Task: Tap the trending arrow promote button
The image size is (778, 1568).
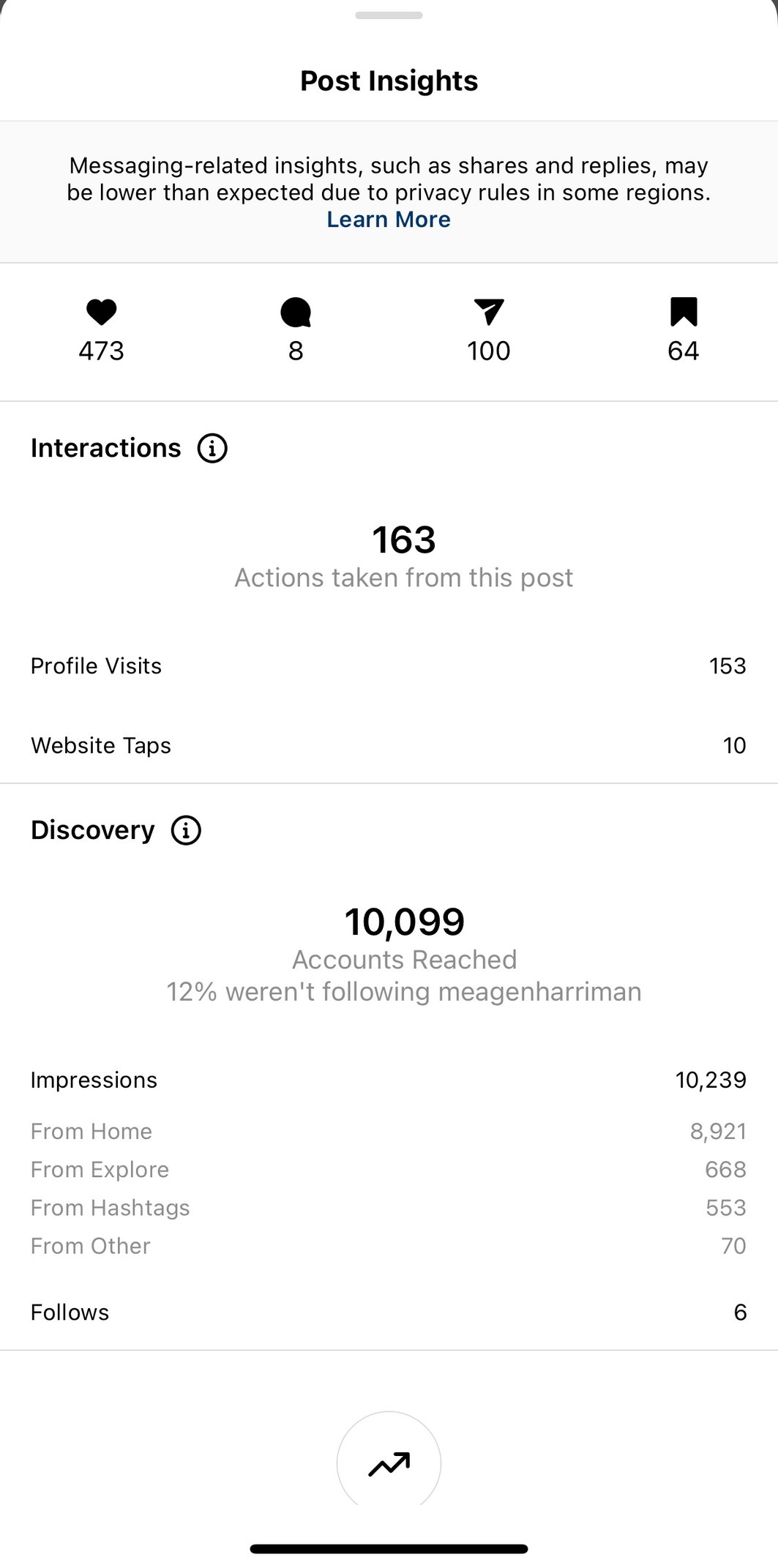Action: coord(389,1463)
